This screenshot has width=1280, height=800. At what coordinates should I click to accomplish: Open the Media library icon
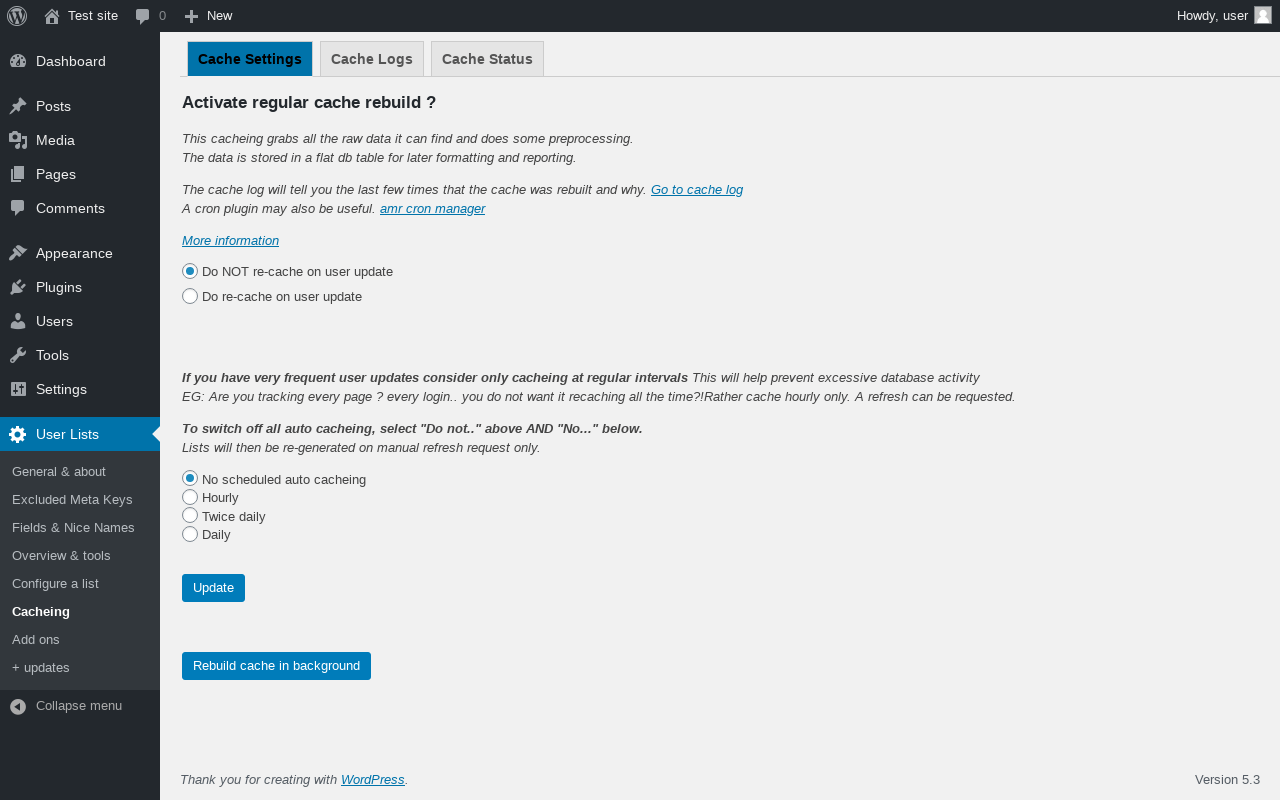(18, 140)
